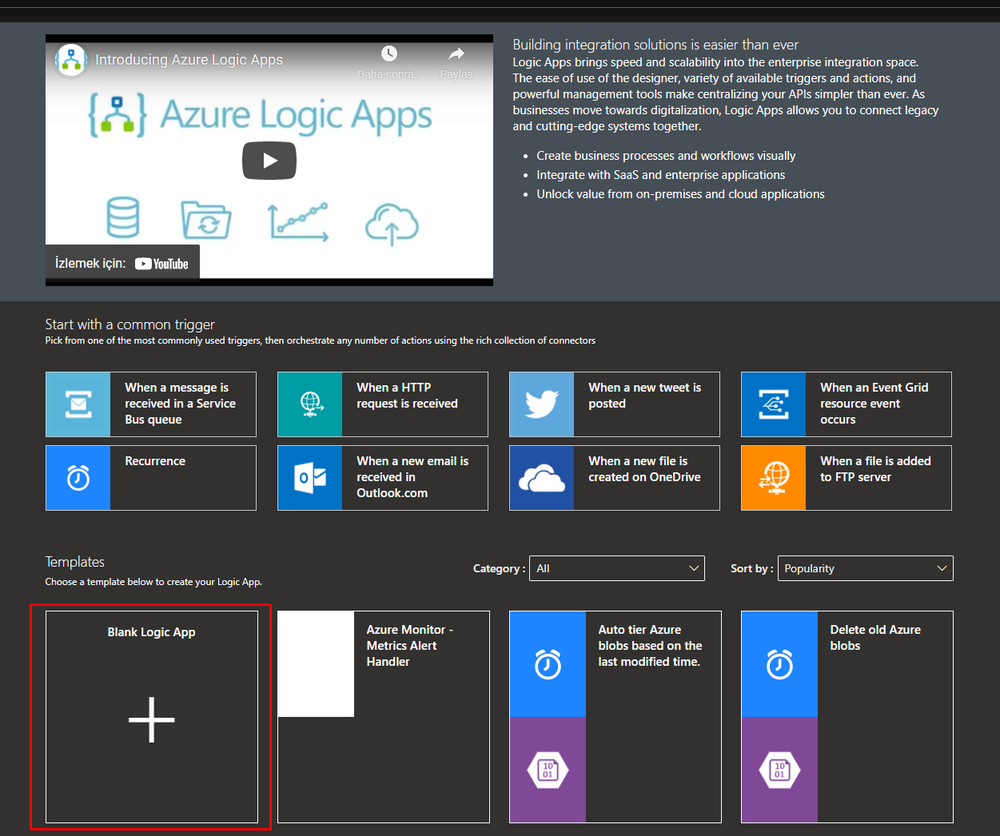The height and width of the screenshot is (836, 1000).
Task: Open 'Delete old Azure blobs' template text
Action: [875, 637]
